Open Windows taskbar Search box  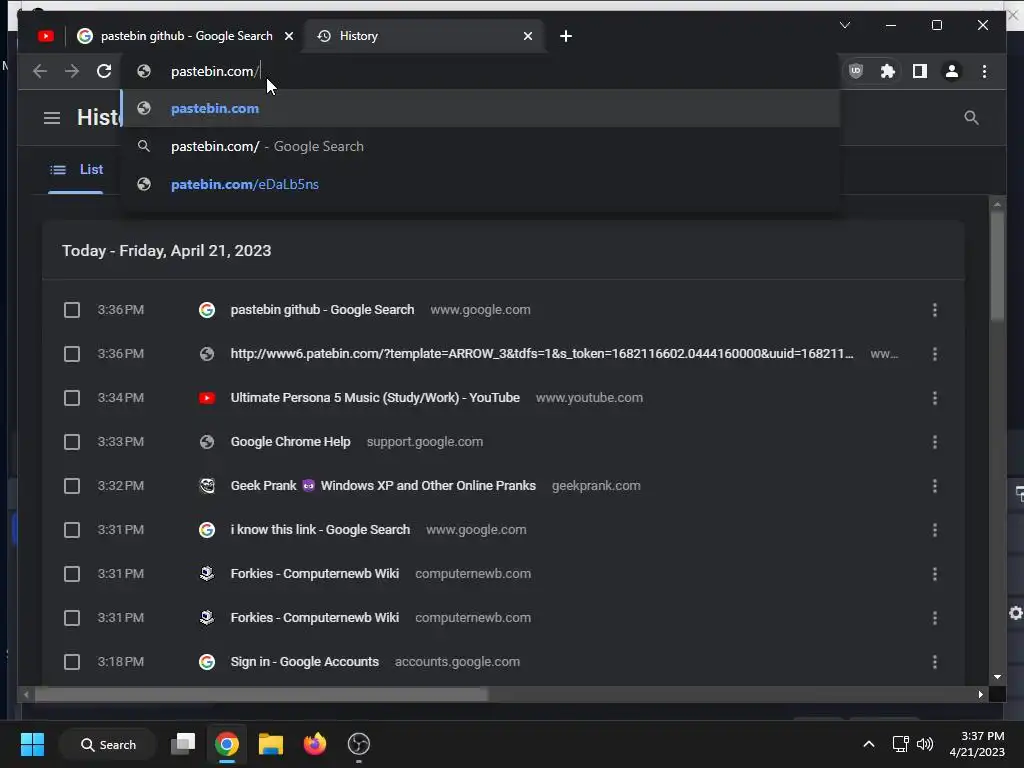coord(108,744)
